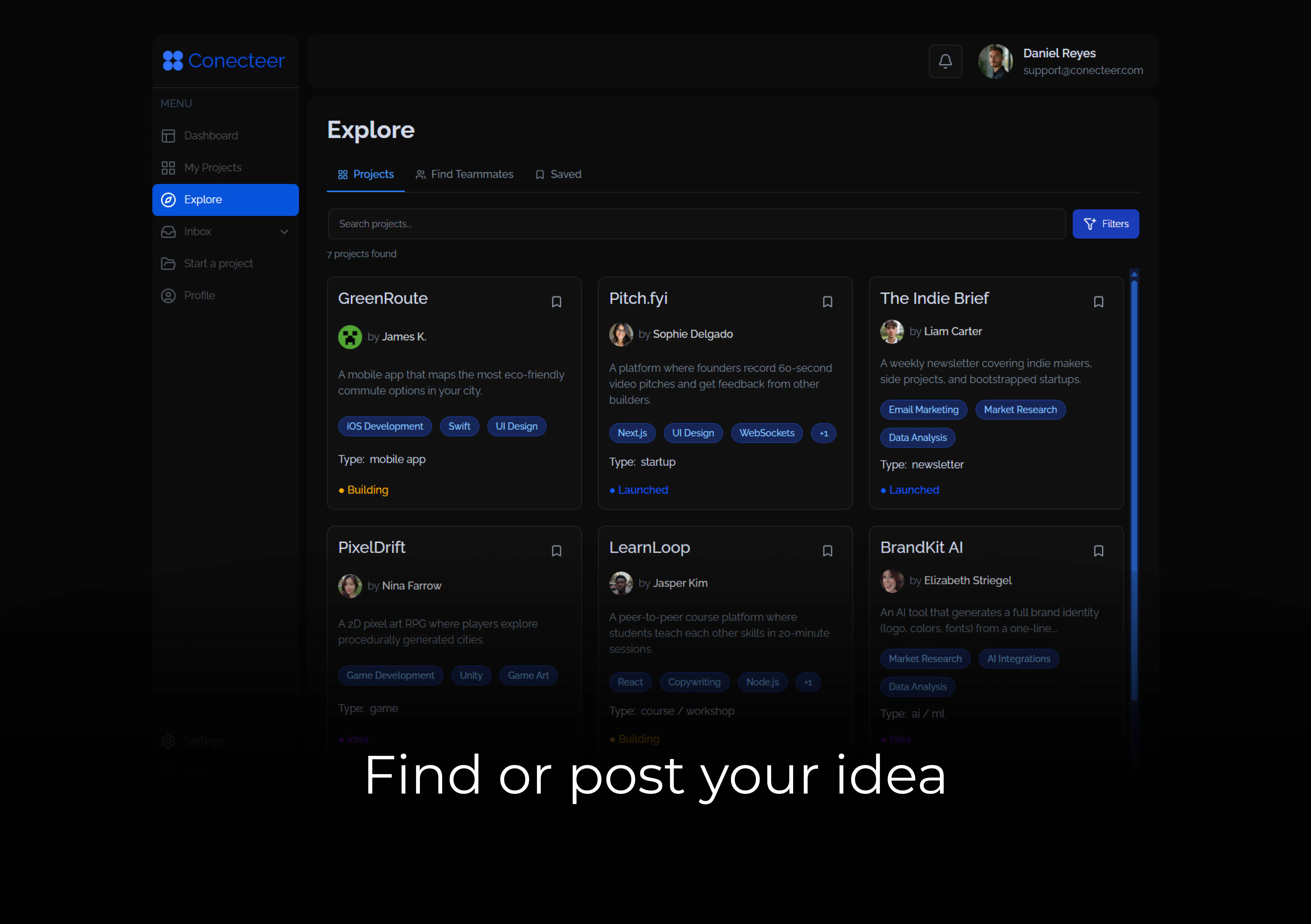This screenshot has width=1311, height=924.
Task: Switch to the Projects tab
Action: (x=365, y=174)
